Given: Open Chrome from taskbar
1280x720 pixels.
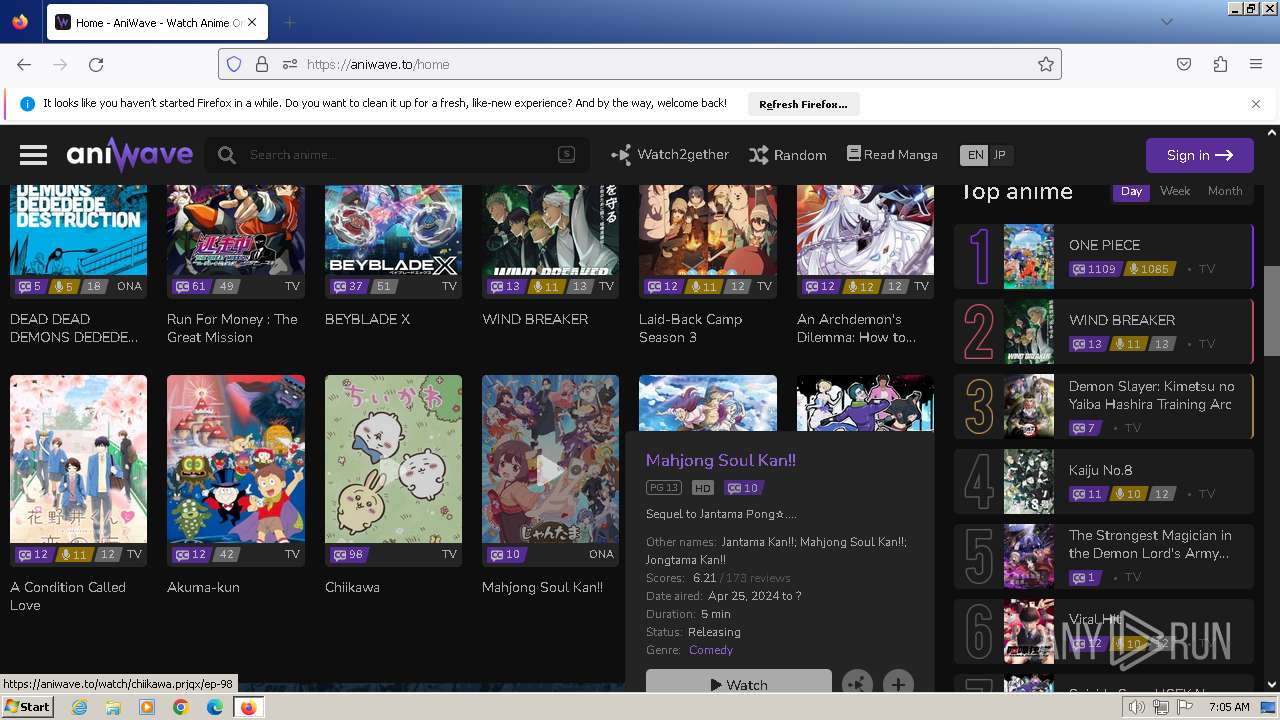Looking at the screenshot, I should coord(180,707).
